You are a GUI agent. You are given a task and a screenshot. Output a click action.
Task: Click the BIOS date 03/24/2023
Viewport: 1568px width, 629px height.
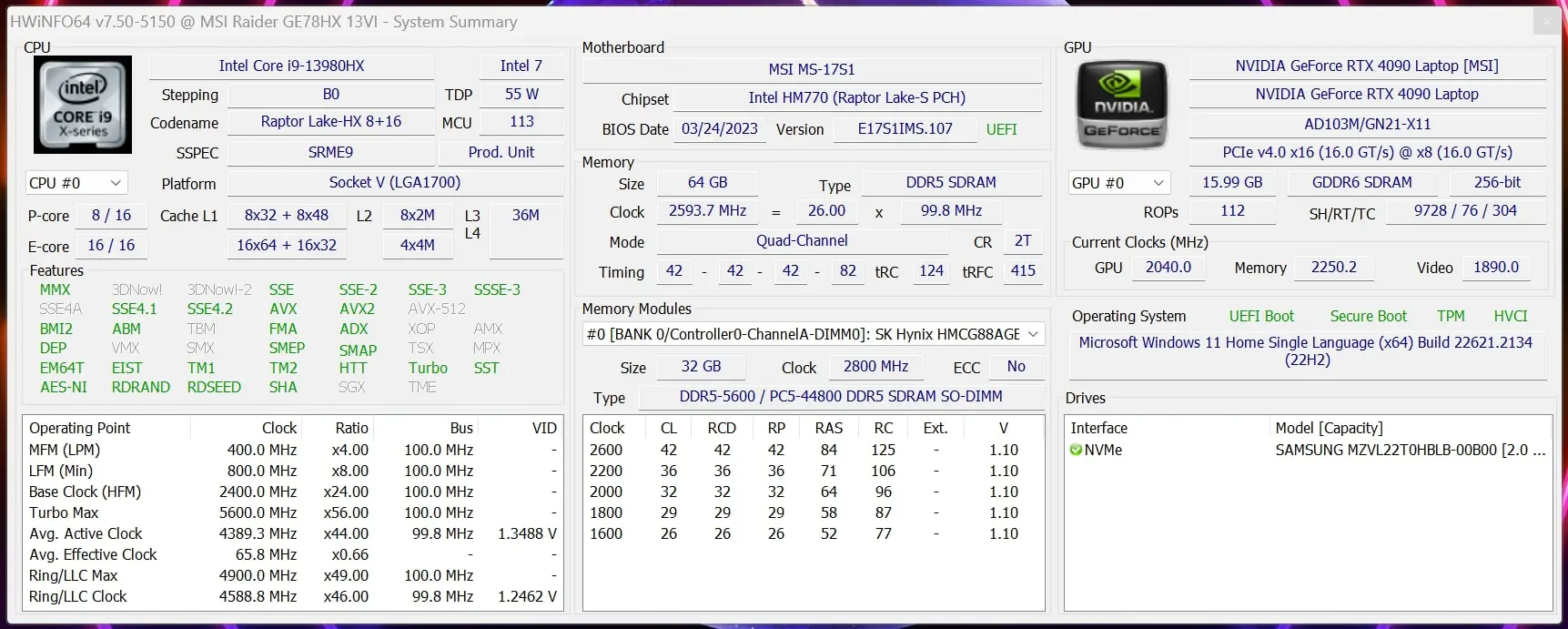click(720, 128)
